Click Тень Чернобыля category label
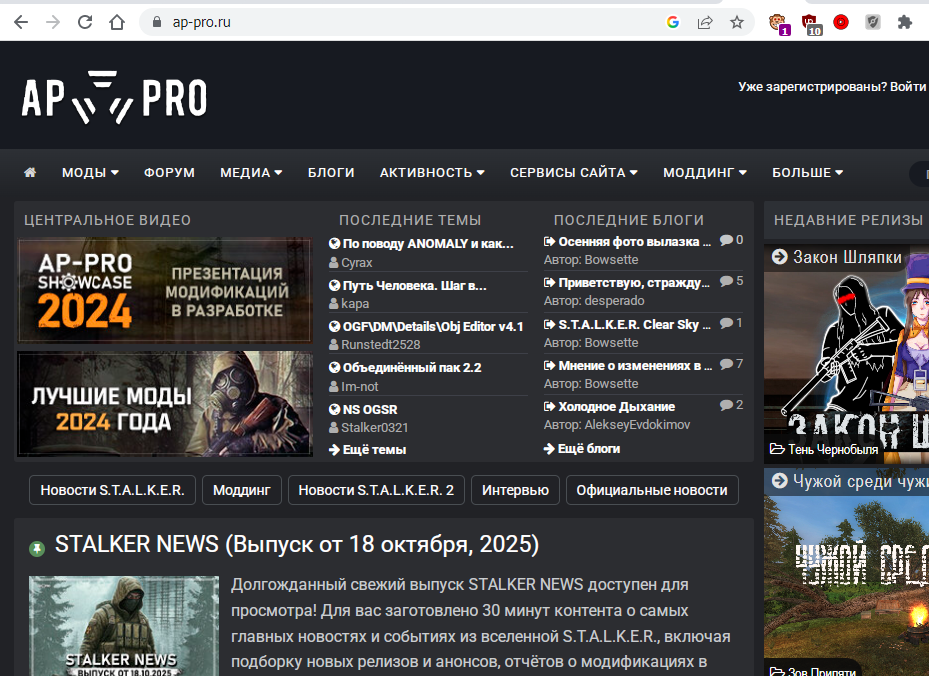 (833, 450)
